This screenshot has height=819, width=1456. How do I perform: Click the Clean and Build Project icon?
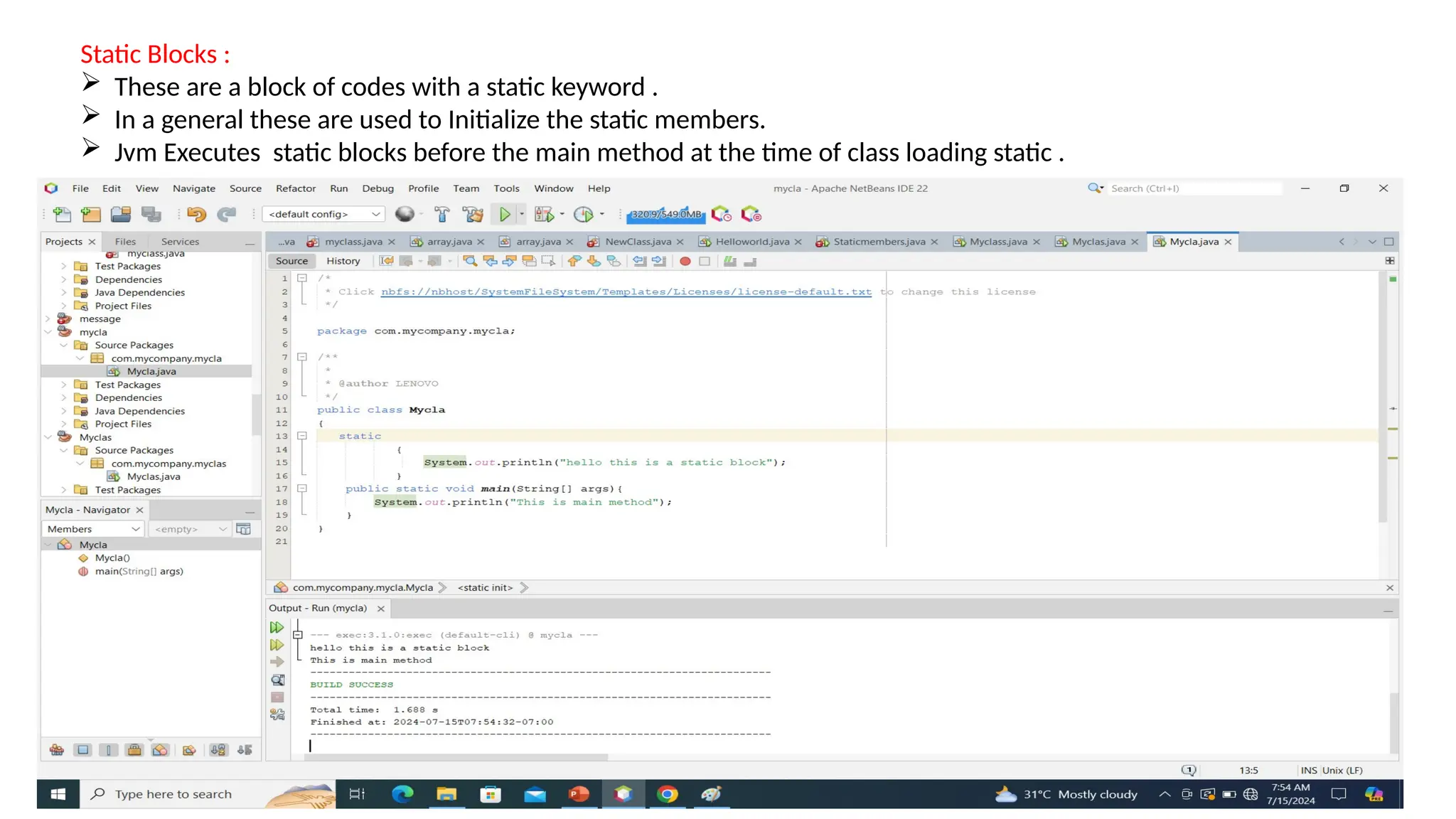click(473, 214)
